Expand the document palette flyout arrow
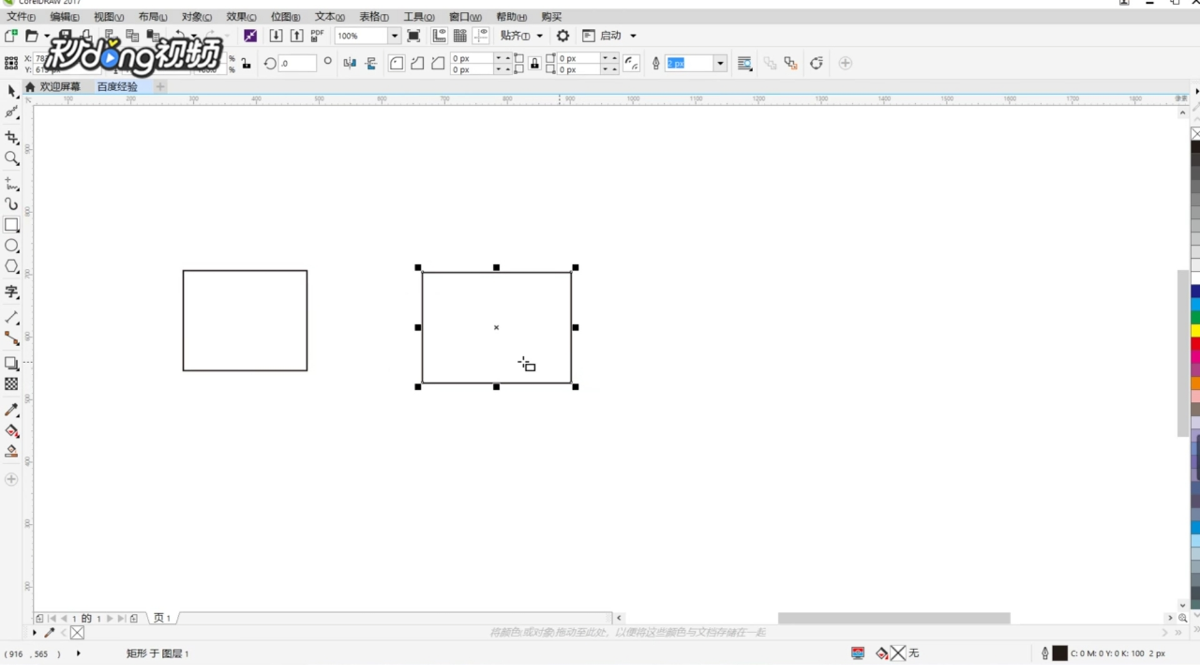The width and height of the screenshot is (1200, 665). [34, 633]
